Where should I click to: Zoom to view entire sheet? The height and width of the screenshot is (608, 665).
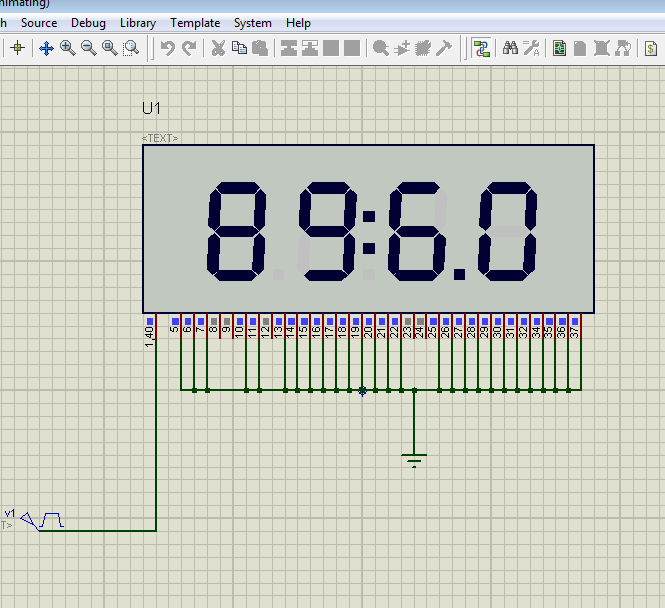tap(110, 48)
